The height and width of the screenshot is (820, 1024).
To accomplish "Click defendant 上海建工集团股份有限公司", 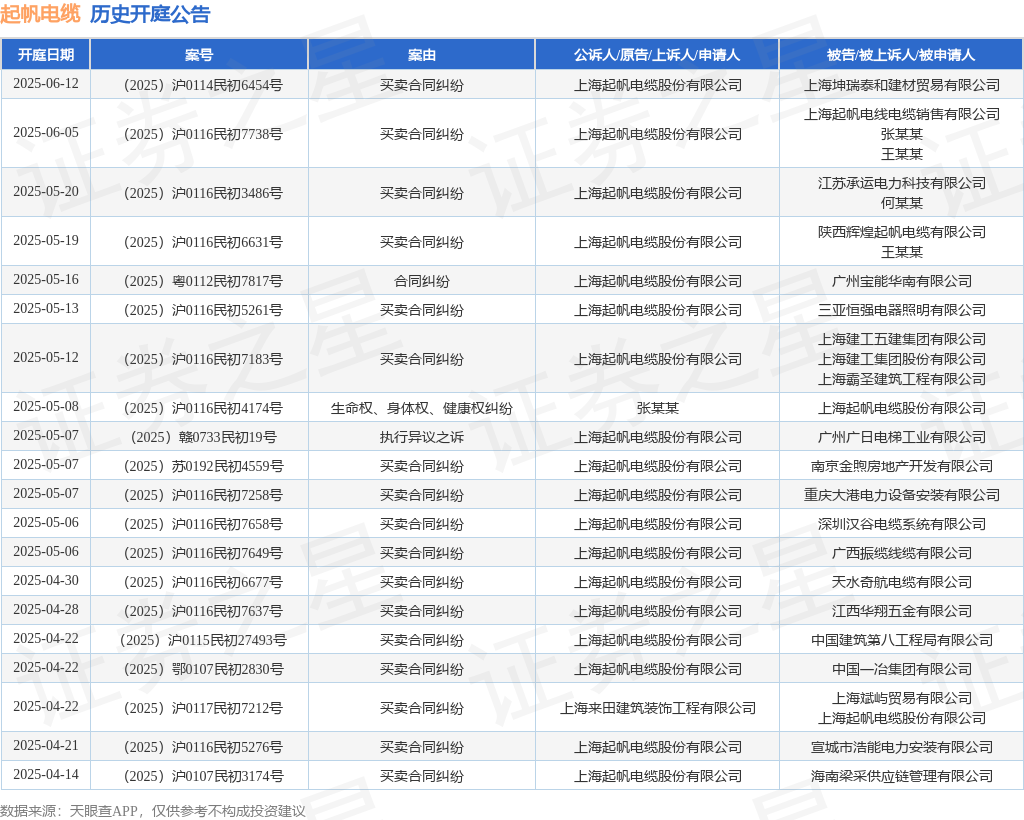I will click(902, 359).
